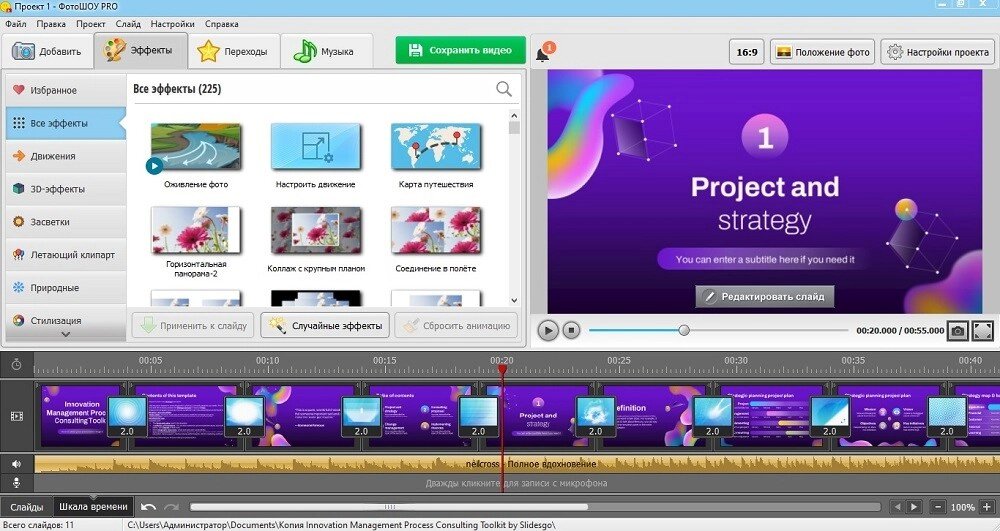The image size is (1000, 531).
Task: Select Карта путешествия effect thumbnail
Action: 436,146
